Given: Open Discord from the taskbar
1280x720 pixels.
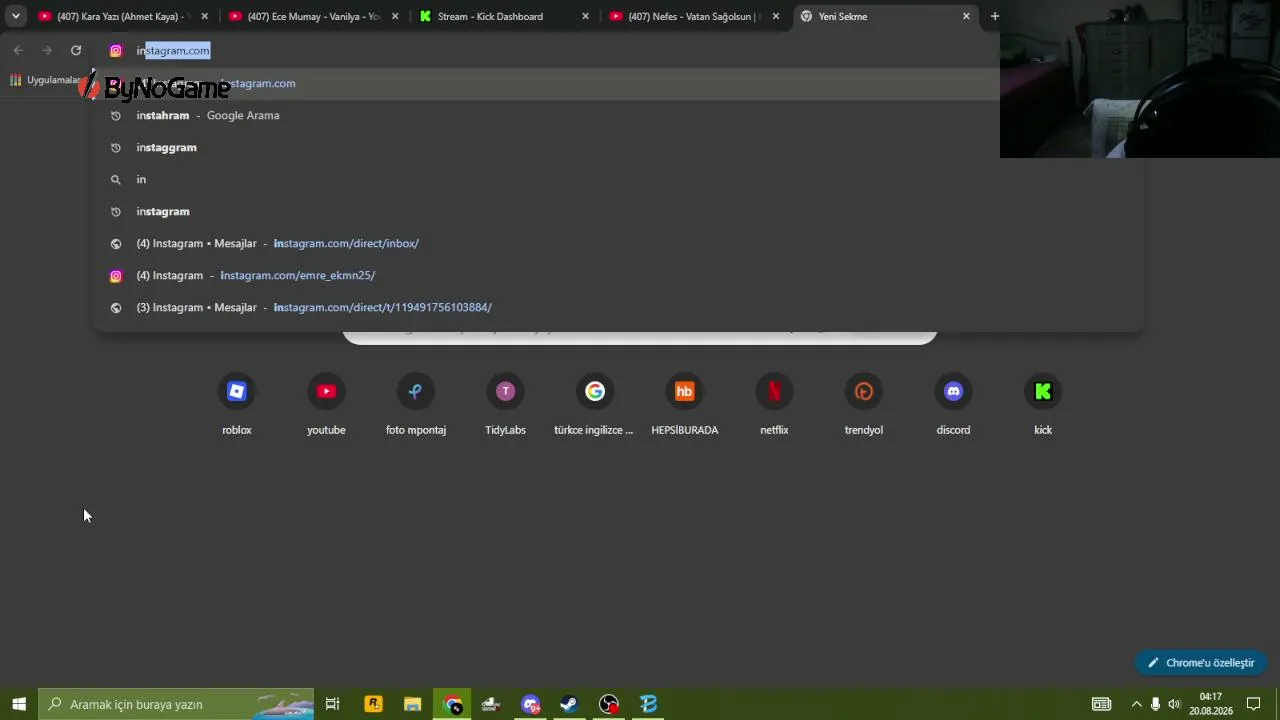Looking at the screenshot, I should pyautogui.click(x=531, y=704).
